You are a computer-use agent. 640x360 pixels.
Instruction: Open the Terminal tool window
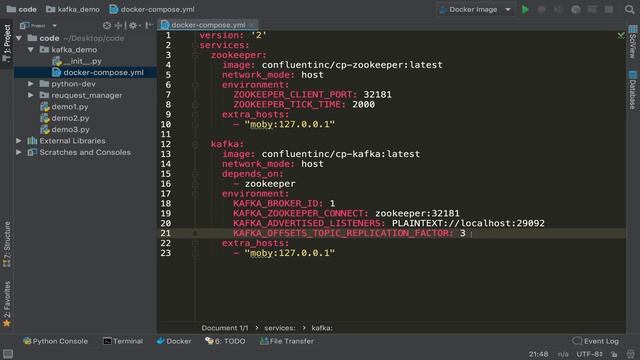[123, 341]
